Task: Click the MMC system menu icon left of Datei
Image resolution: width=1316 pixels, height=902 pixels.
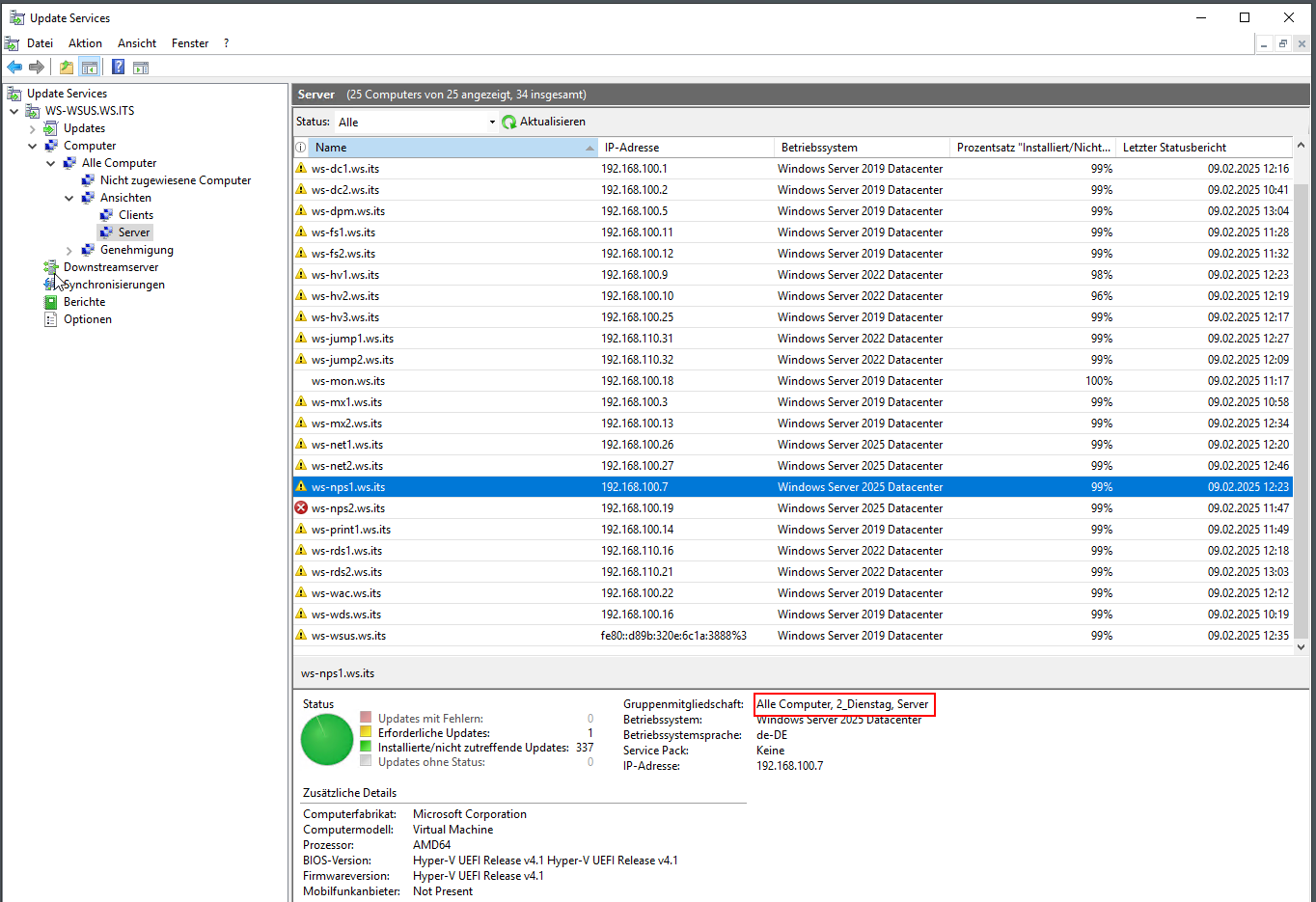Action: click(12, 43)
